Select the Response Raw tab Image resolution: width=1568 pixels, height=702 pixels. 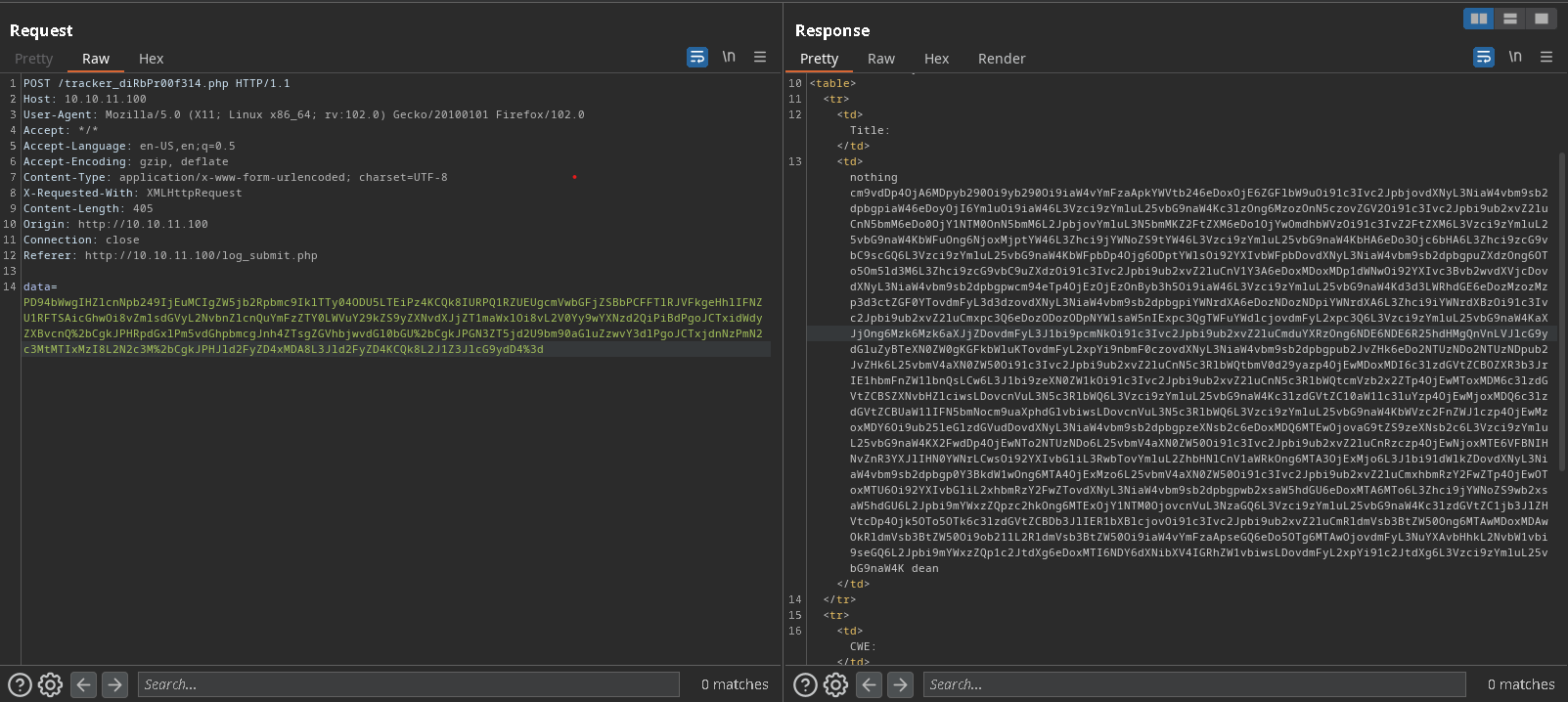[x=881, y=59]
